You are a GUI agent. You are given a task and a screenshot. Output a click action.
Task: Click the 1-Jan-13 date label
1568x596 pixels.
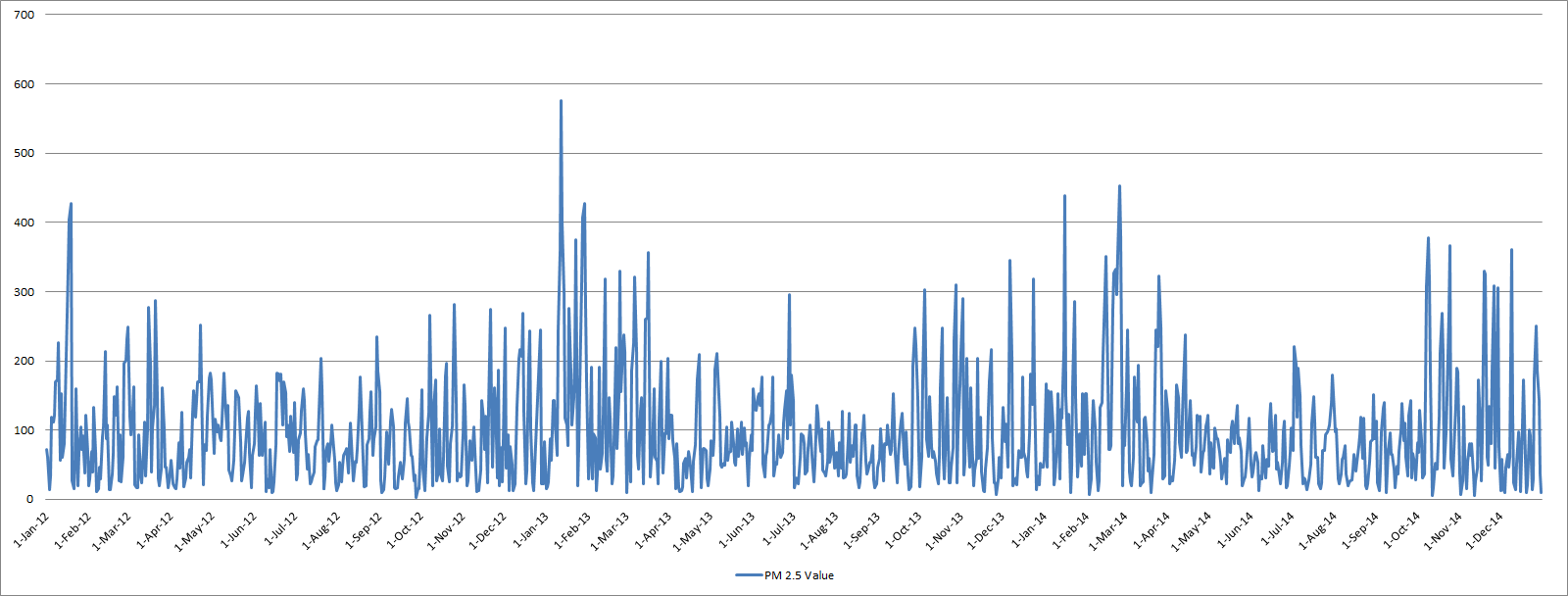coord(530,529)
